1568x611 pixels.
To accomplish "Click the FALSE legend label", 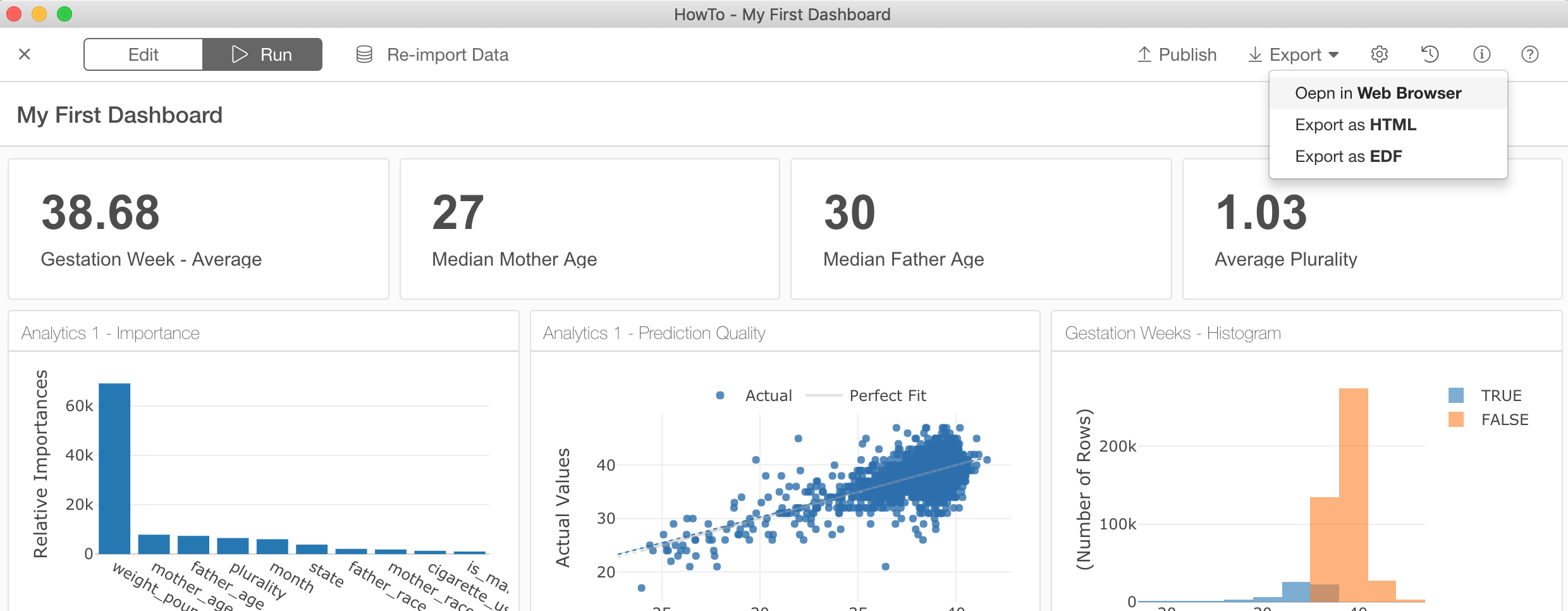I will pos(1505,419).
